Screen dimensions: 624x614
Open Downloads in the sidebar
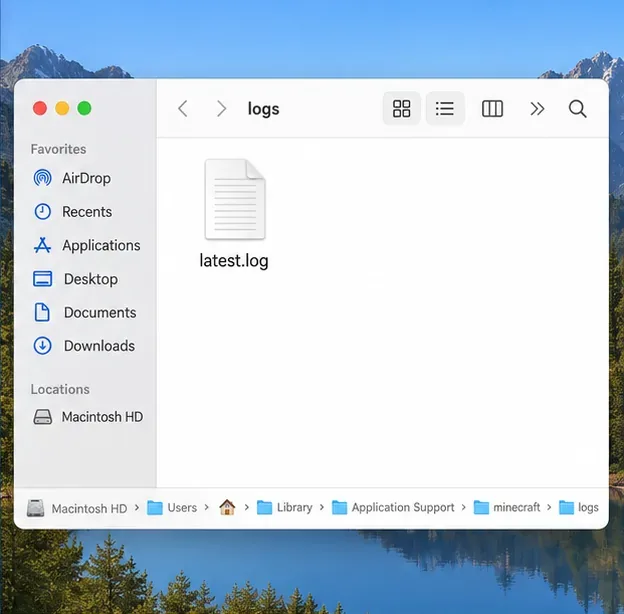86,346
